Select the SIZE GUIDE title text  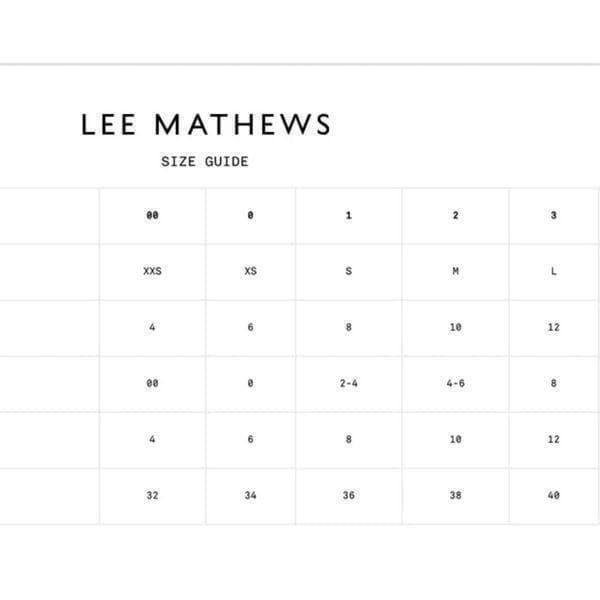pos(205,161)
